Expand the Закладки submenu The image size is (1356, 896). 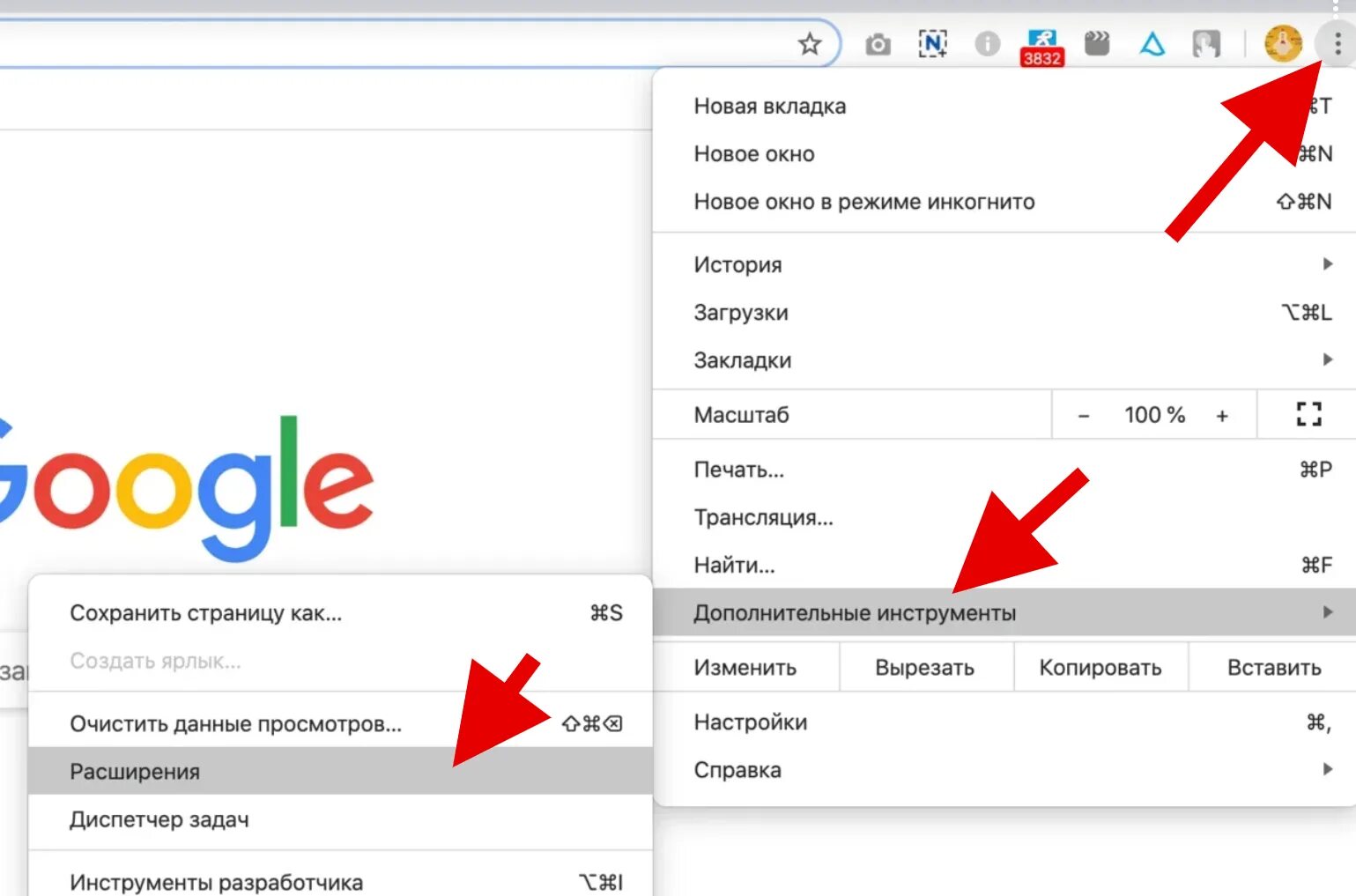1004,360
